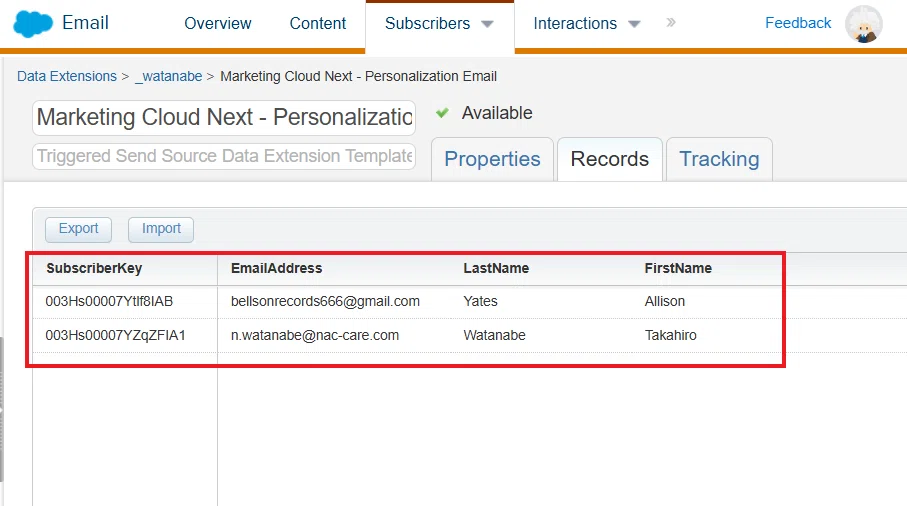Click the LastName column header
907x506 pixels.
(x=496, y=268)
